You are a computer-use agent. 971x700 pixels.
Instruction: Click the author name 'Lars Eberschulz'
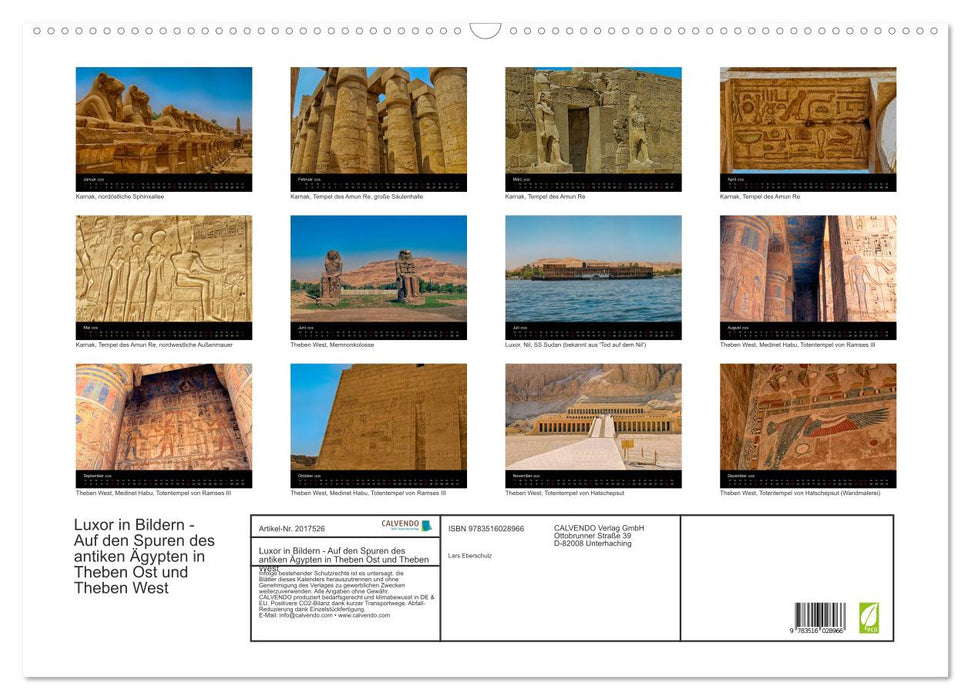[470, 556]
